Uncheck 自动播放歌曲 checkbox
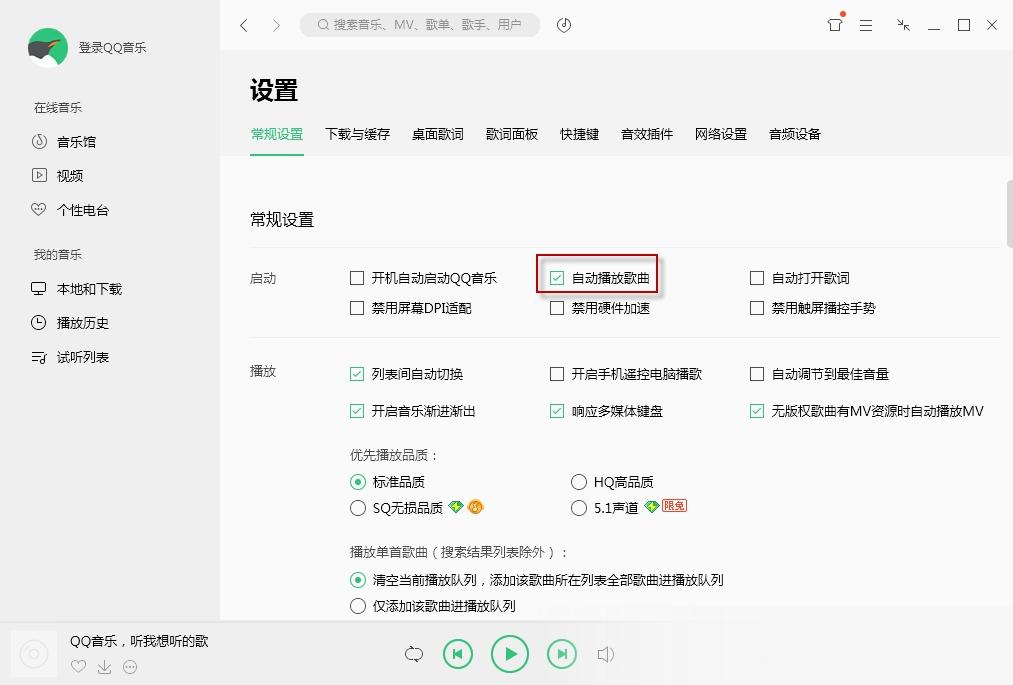The image size is (1013, 685). [557, 278]
